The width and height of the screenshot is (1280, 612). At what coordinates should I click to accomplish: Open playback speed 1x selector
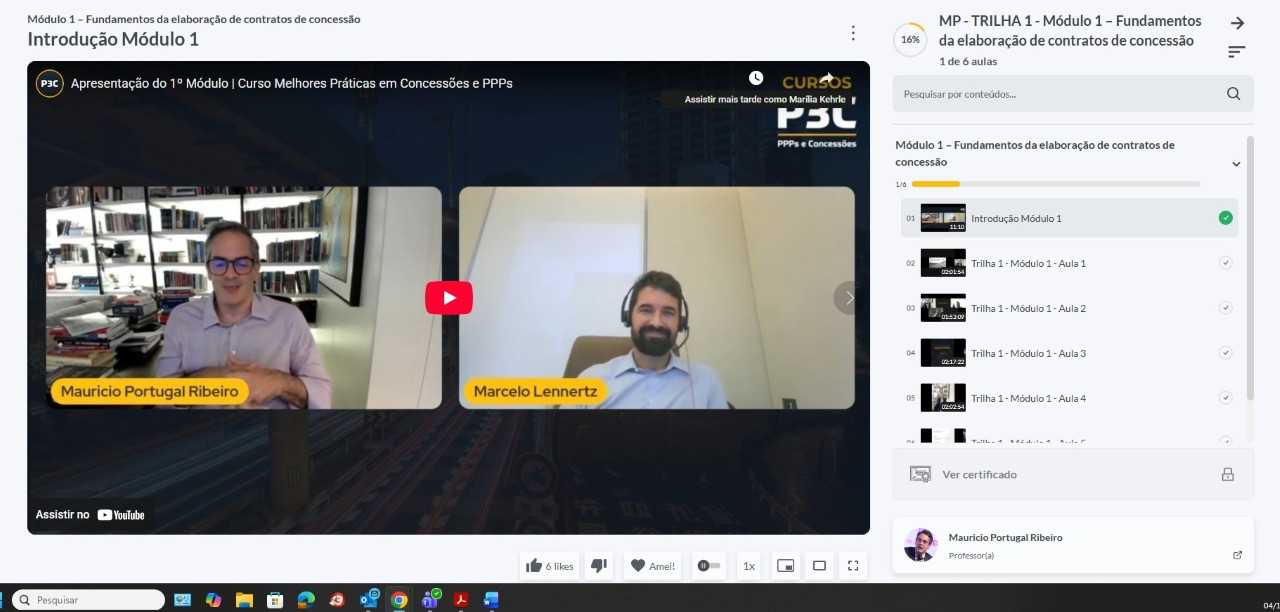pyautogui.click(x=748, y=566)
